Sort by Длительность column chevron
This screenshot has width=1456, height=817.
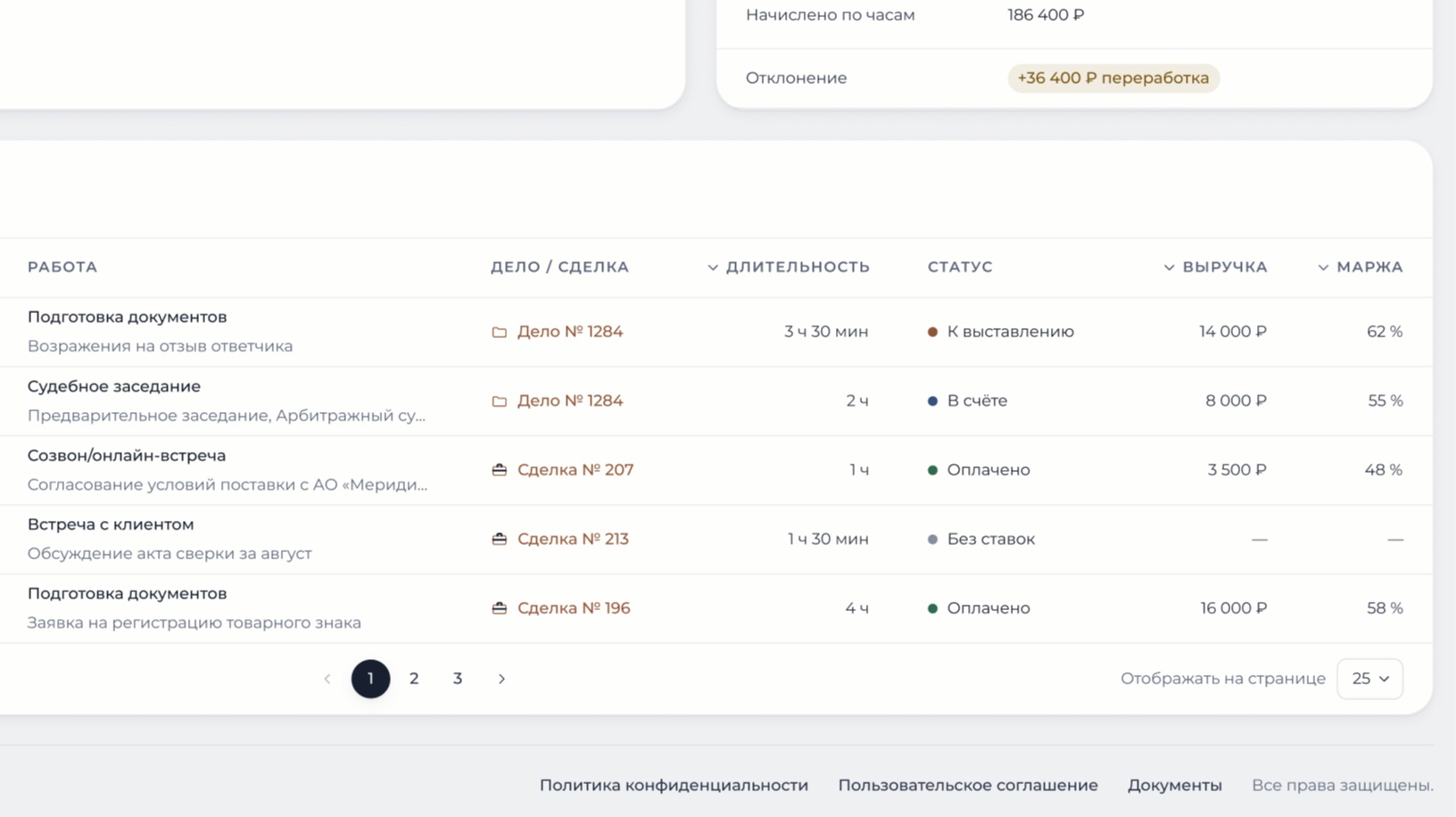pyautogui.click(x=713, y=268)
